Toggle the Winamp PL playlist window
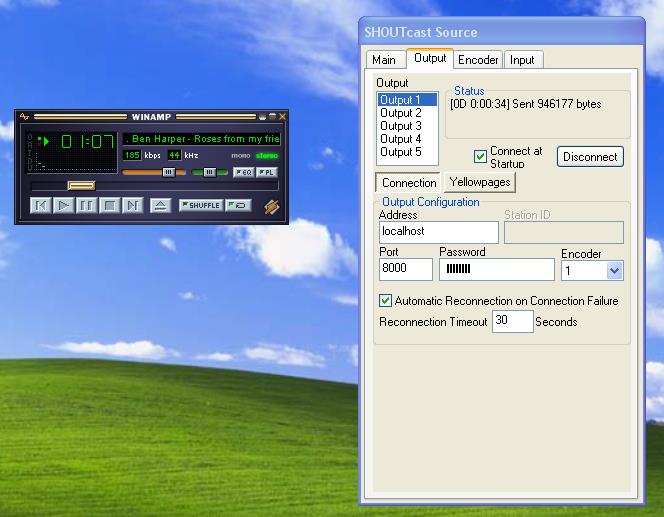The height and width of the screenshot is (517, 664). tap(266, 172)
